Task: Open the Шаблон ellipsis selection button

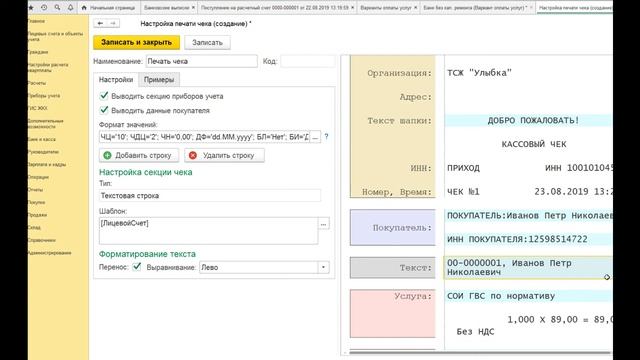Action: (x=324, y=224)
